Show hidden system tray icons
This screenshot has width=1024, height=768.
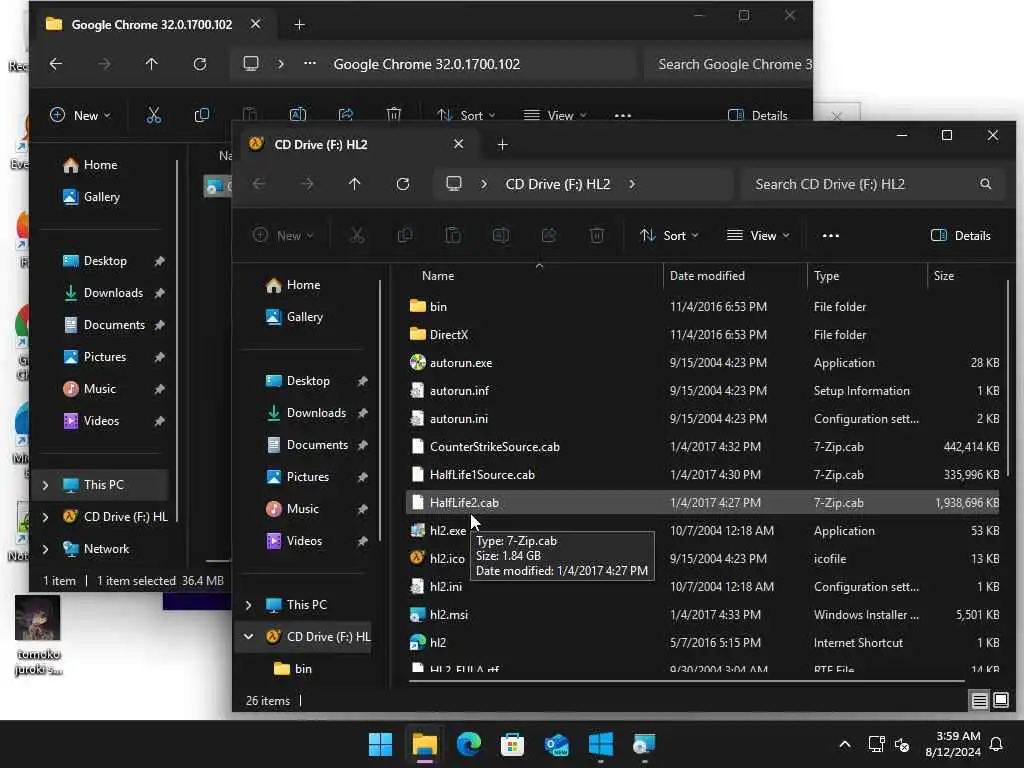[844, 744]
